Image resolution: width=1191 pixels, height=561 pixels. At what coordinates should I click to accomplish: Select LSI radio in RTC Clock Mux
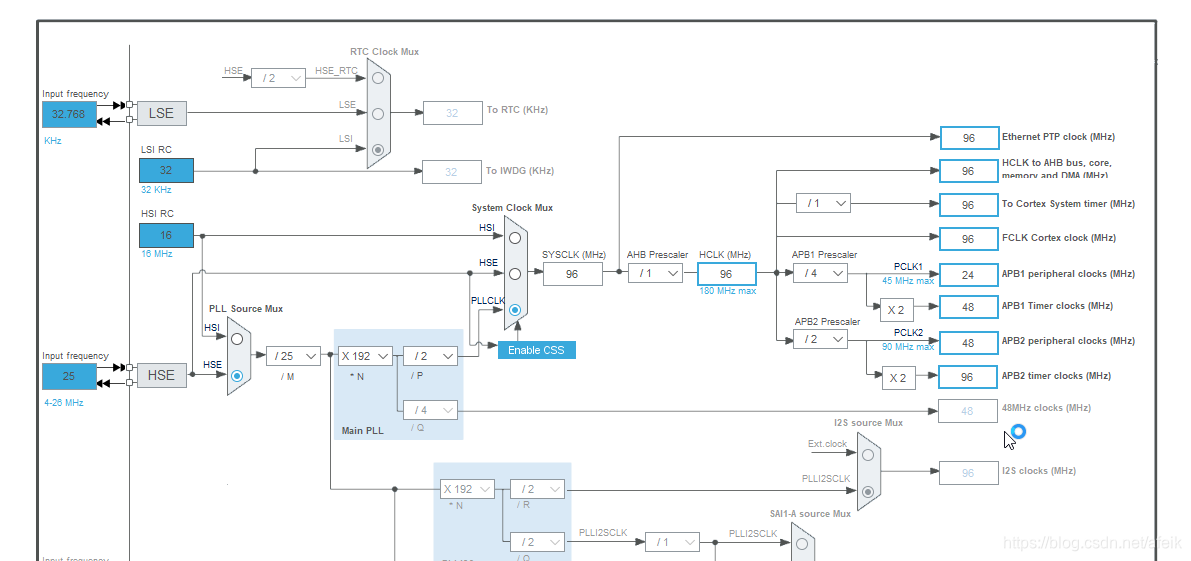(378, 149)
